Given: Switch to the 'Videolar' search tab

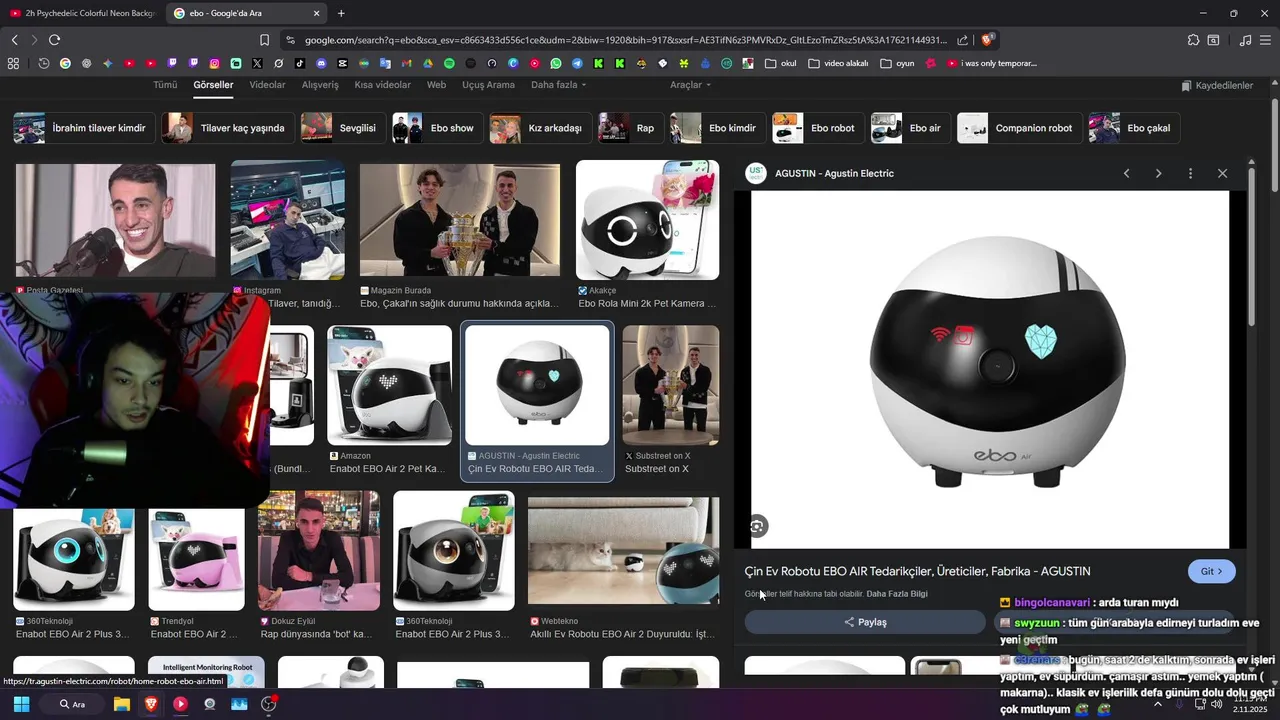Looking at the screenshot, I should (267, 85).
